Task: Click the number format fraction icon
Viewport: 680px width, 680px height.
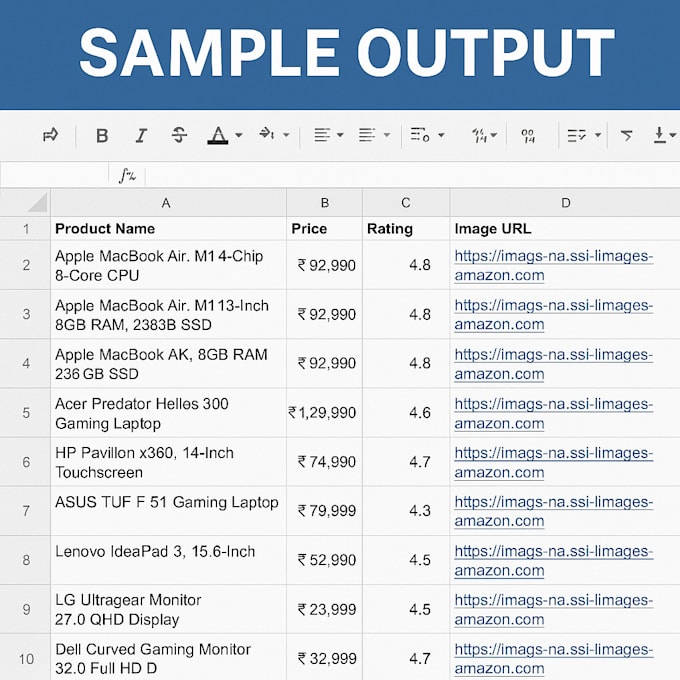Action: [480, 136]
